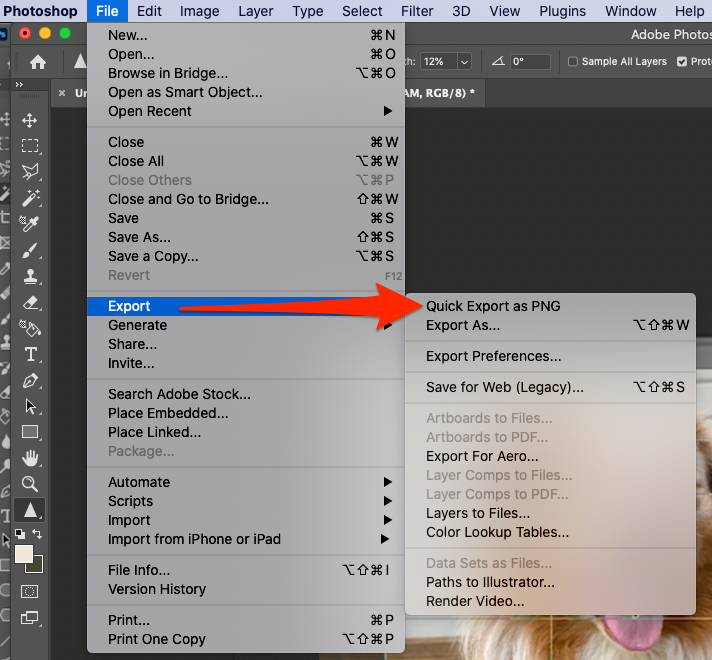The image size is (712, 660).
Task: Choose Version History
Action: [x=246, y=589]
